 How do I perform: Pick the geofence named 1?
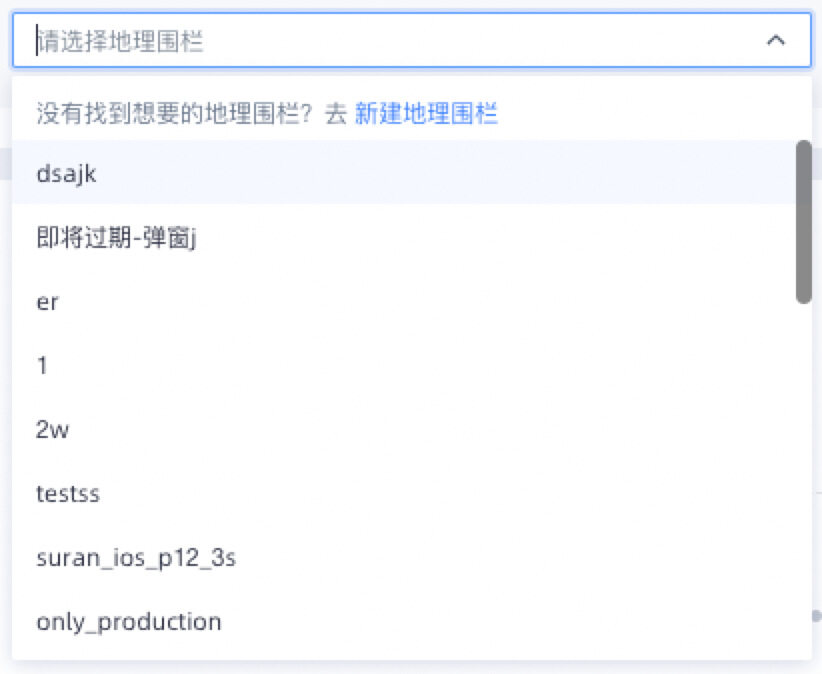(42, 366)
